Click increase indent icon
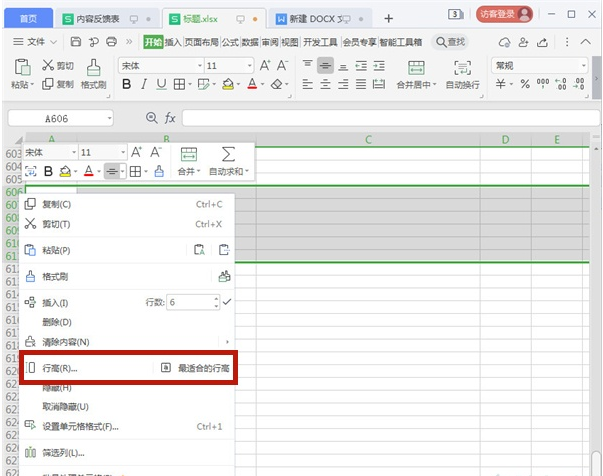This screenshot has width=603, height=476. (379, 66)
